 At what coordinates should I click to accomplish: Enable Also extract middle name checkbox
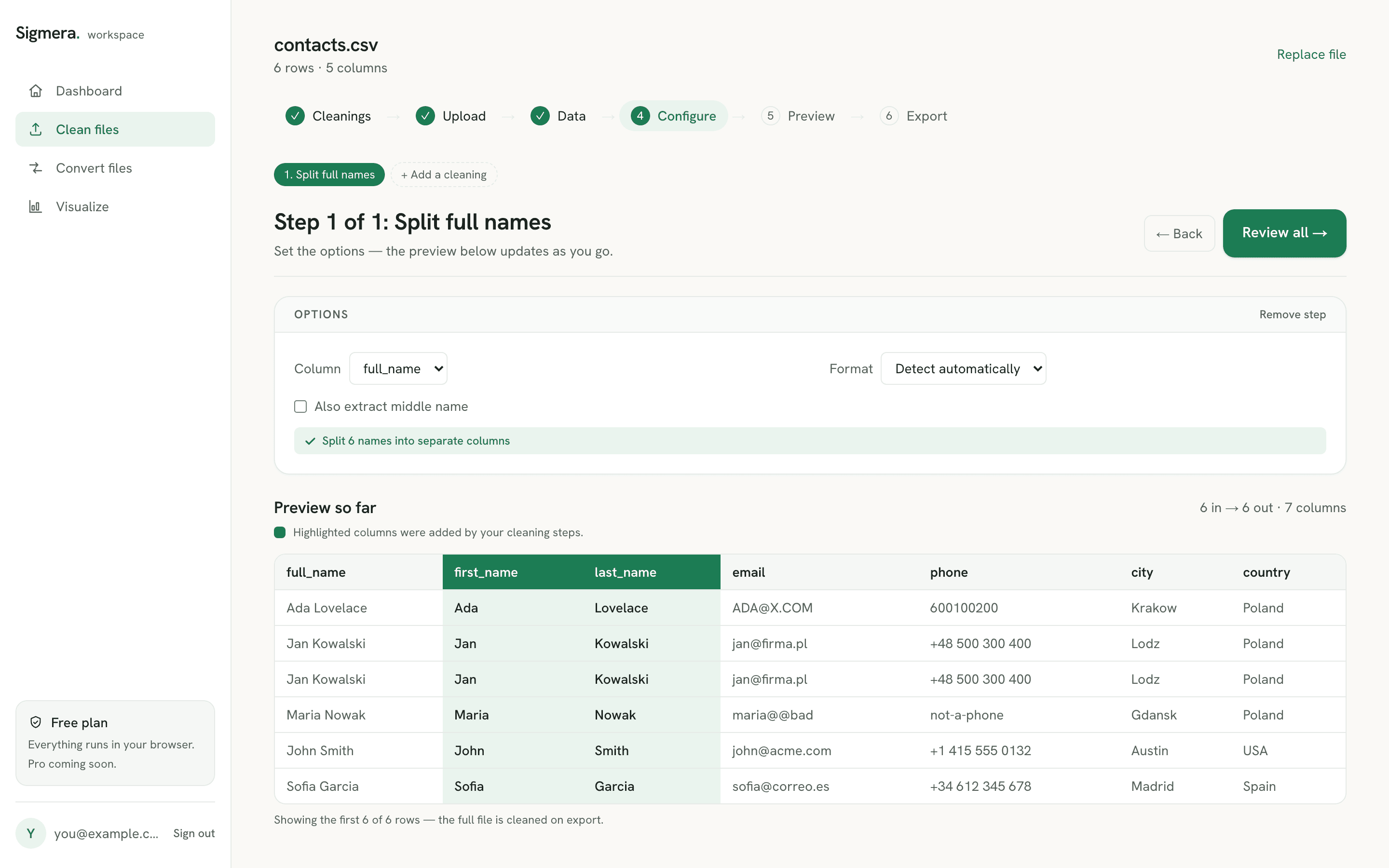300,407
